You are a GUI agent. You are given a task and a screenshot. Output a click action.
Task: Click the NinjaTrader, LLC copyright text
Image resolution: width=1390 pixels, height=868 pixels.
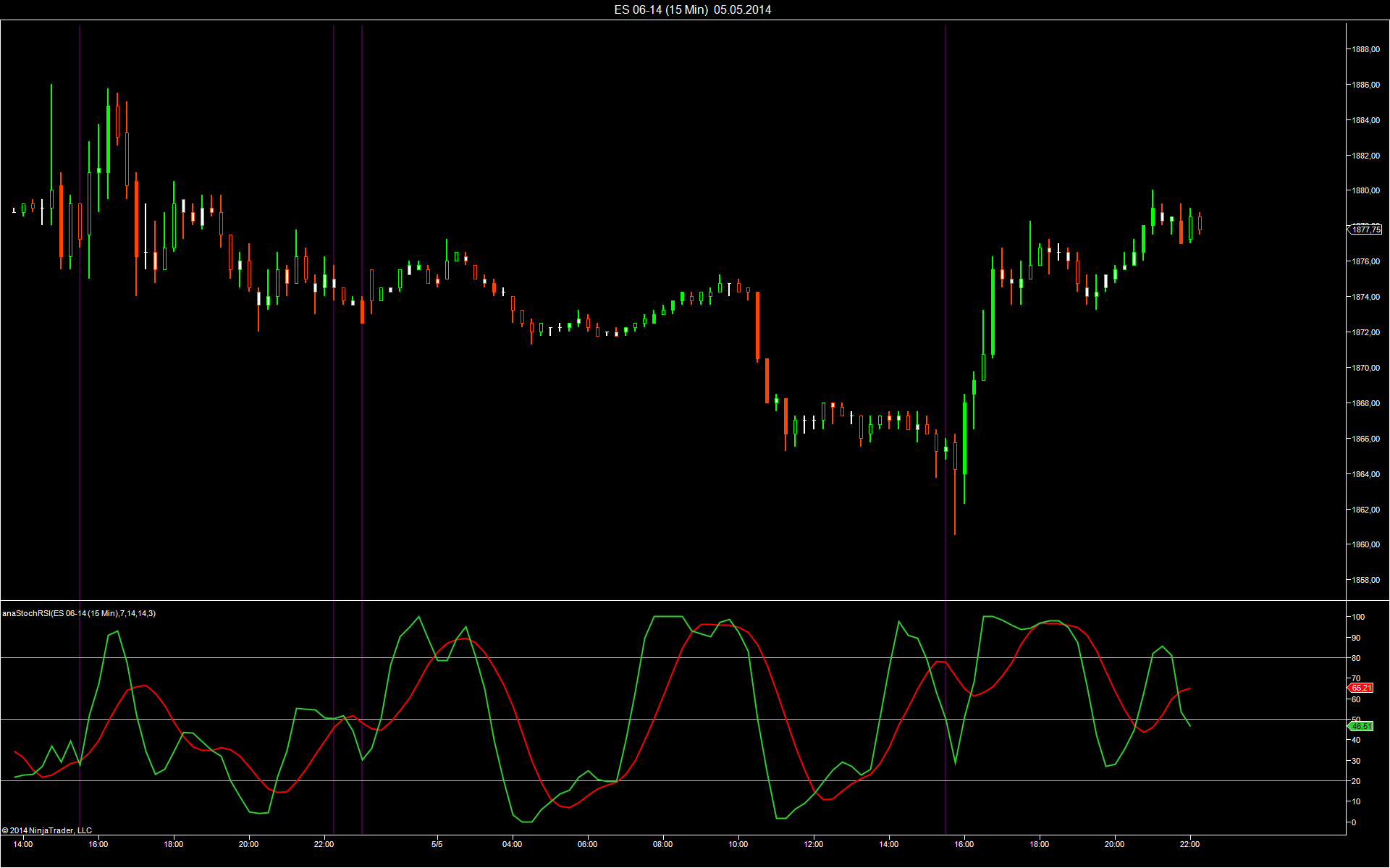pyautogui.click(x=47, y=830)
